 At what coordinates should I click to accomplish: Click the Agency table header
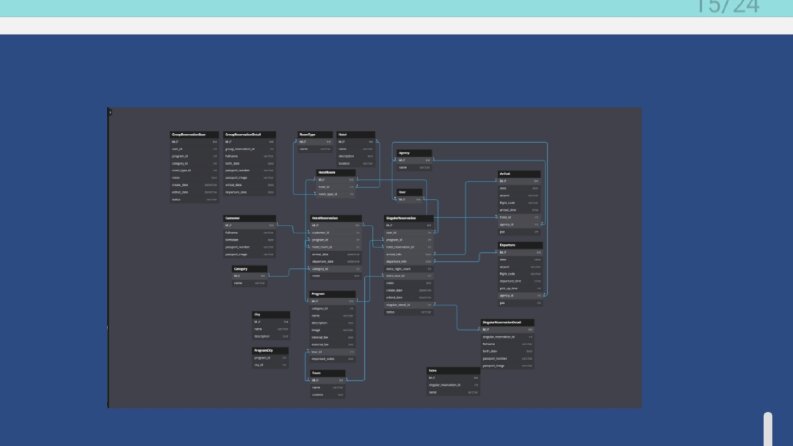(x=414, y=153)
